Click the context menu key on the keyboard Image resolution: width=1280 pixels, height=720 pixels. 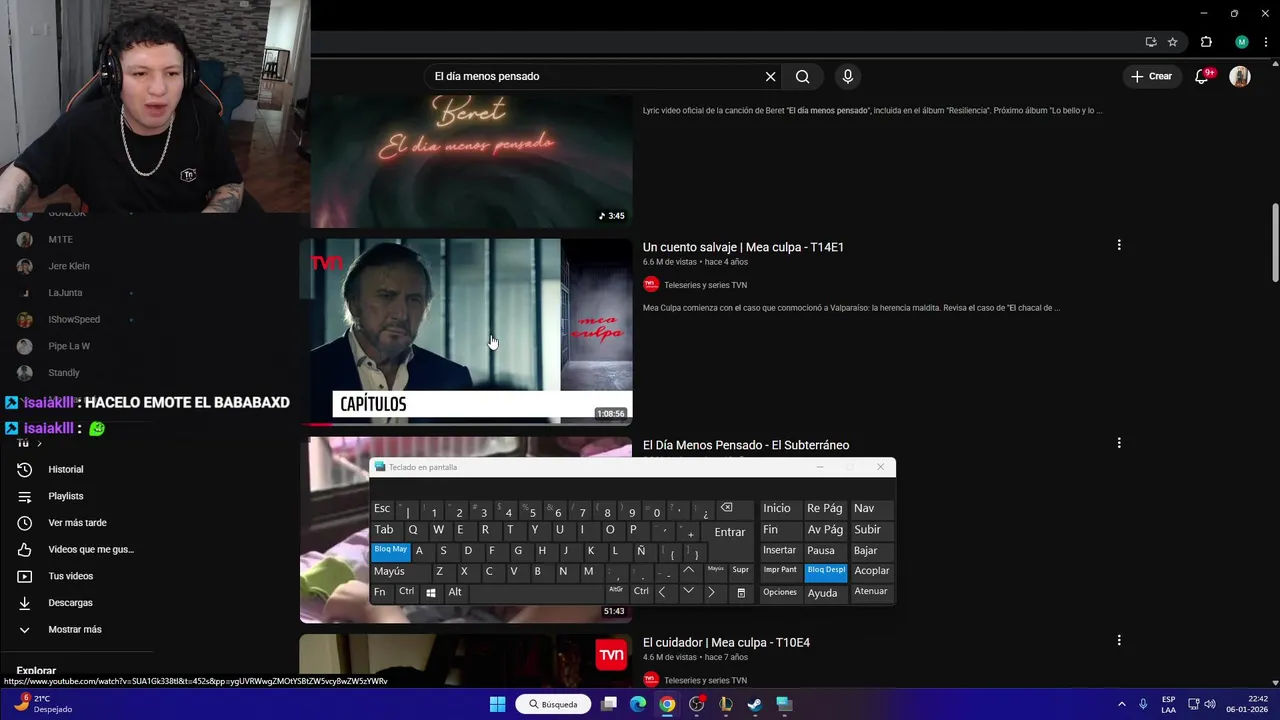pyautogui.click(x=741, y=592)
